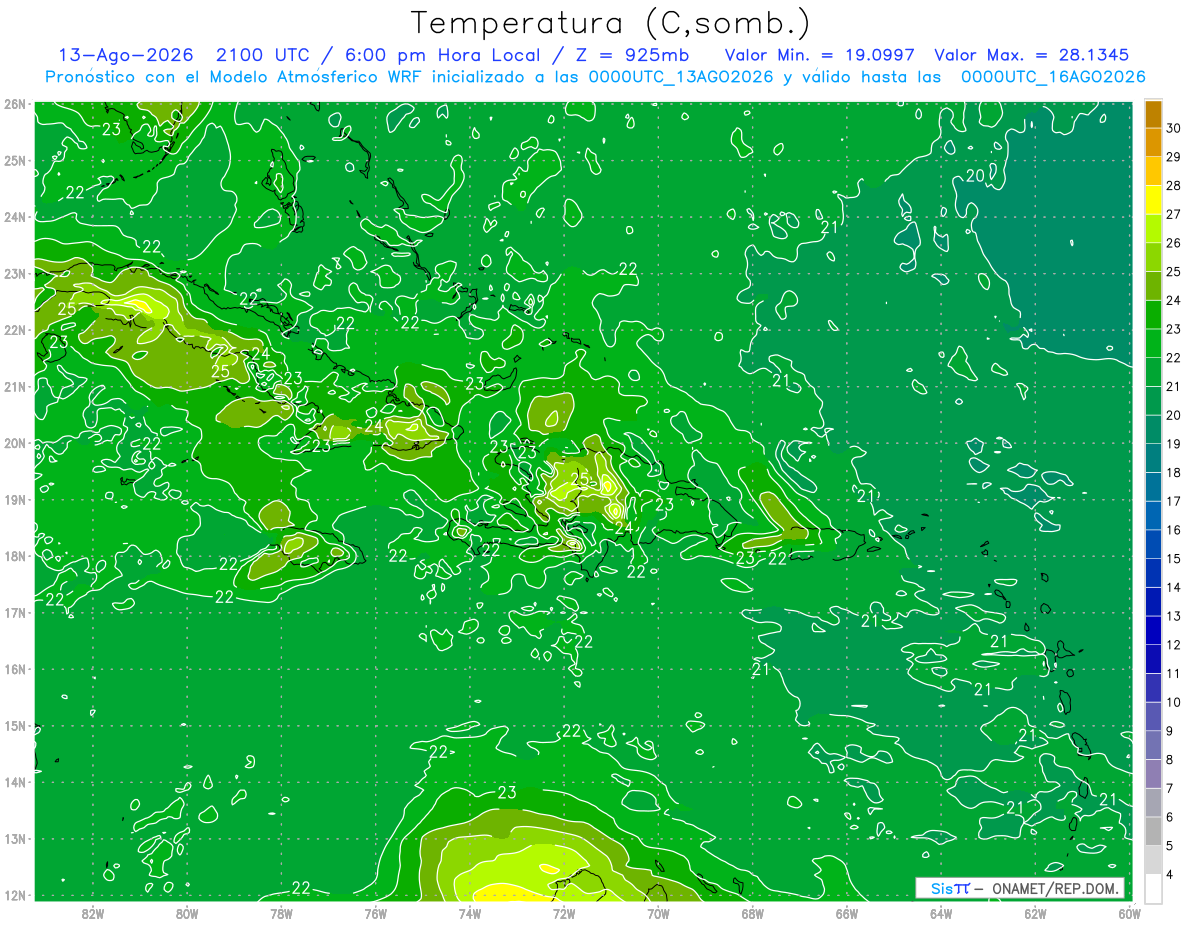Click the '28' label on the color scale
The height and width of the screenshot is (927, 1200).
pyautogui.click(x=1173, y=186)
